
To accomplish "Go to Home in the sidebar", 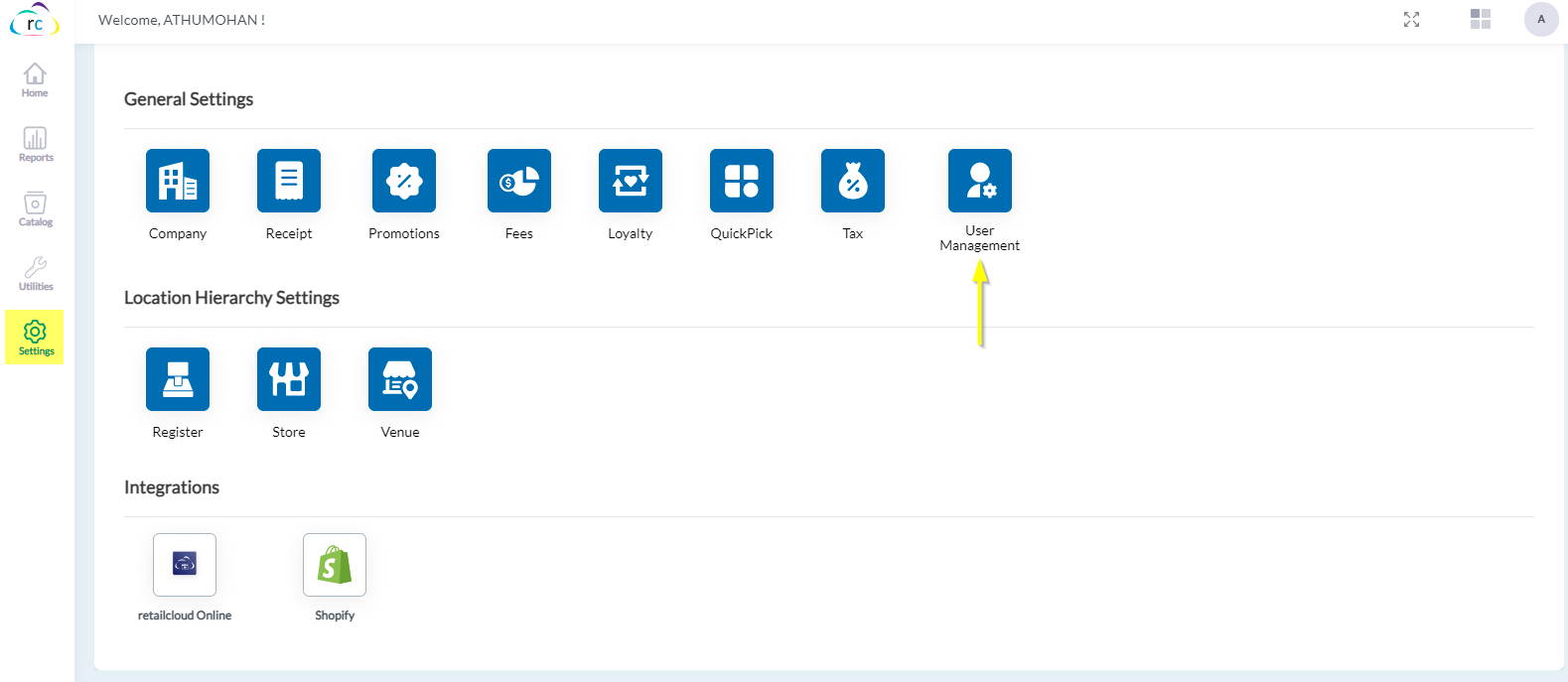I will (x=35, y=80).
